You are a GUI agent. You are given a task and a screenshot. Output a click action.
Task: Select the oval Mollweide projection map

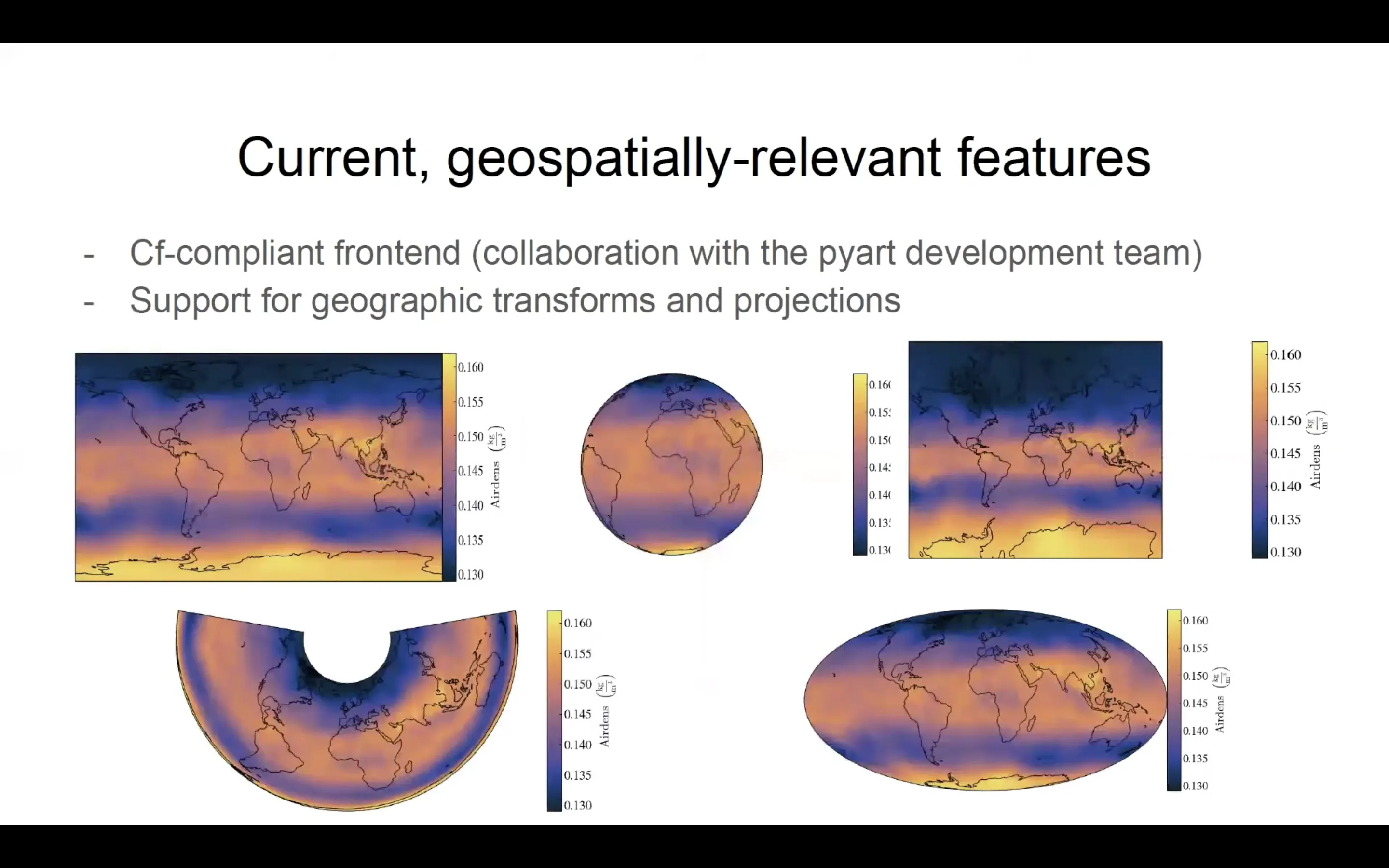[x=984, y=700]
